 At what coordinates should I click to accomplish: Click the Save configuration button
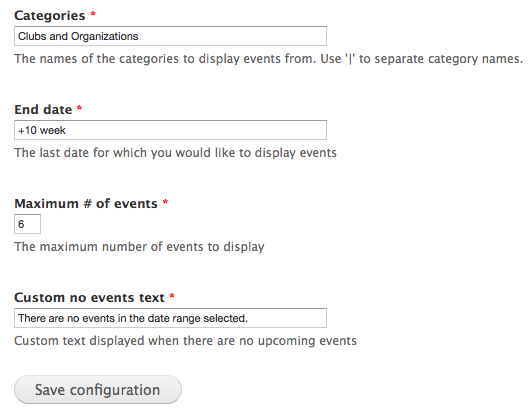(98, 389)
